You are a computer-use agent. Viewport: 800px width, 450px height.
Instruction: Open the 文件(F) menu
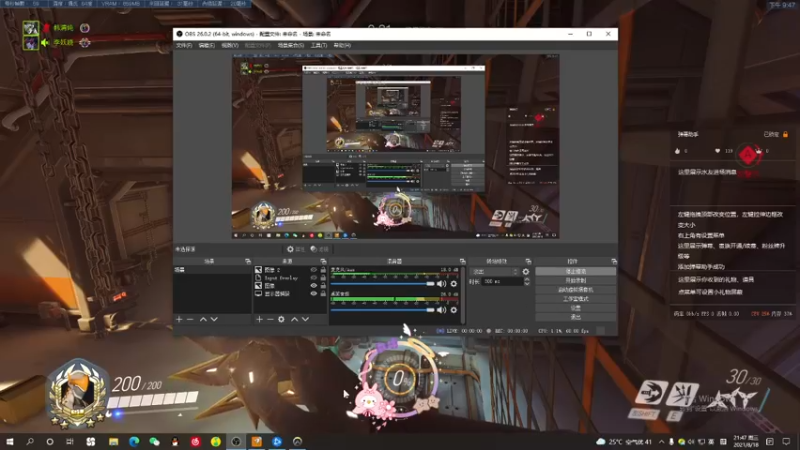[184, 45]
